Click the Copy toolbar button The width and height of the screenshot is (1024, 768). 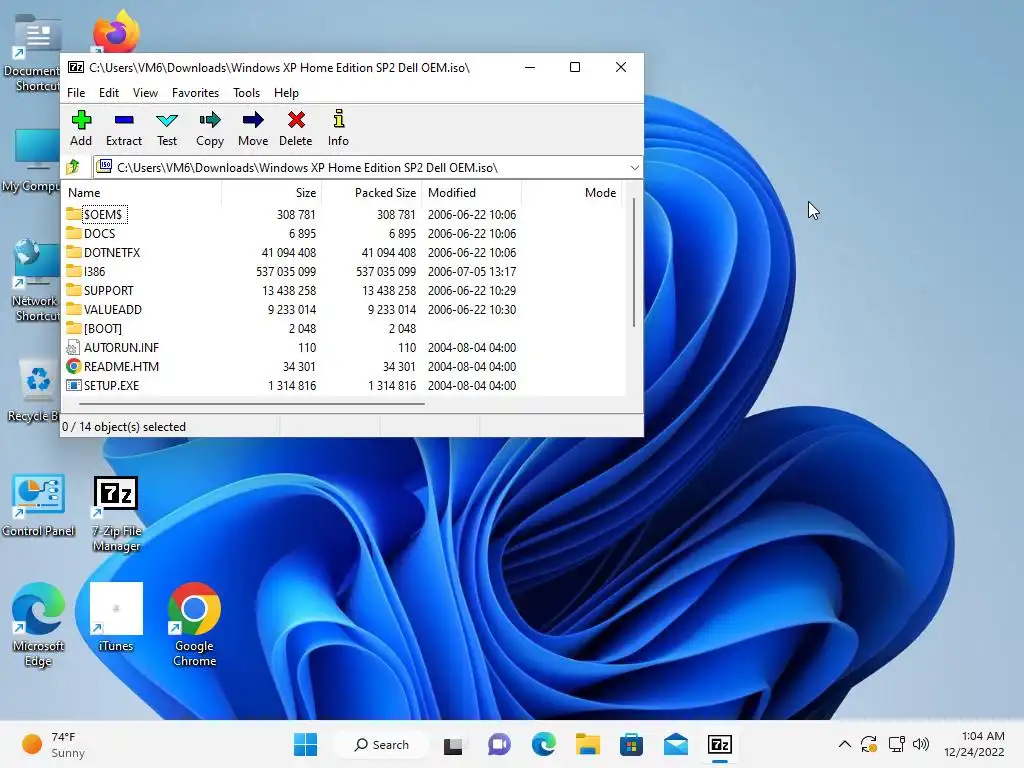[210, 129]
